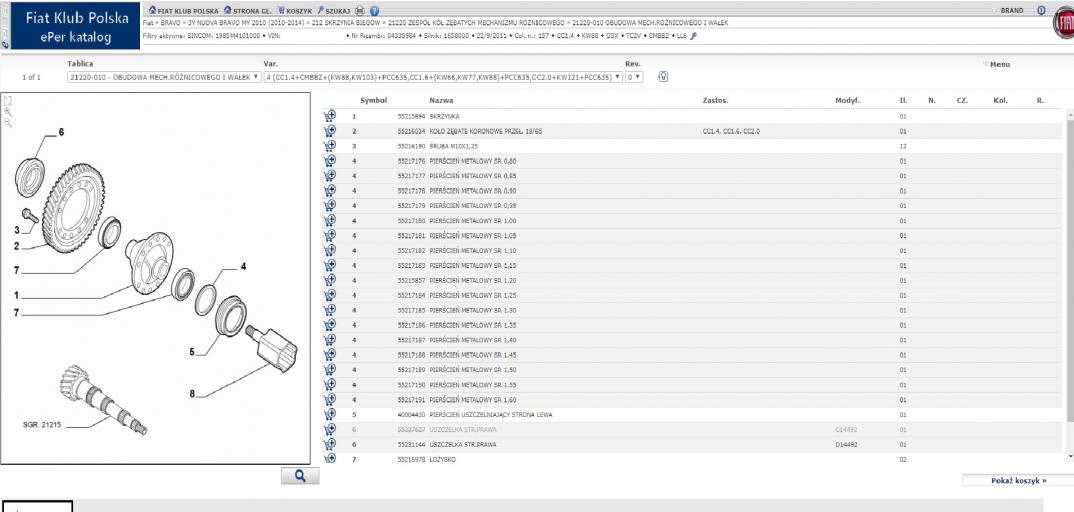The height and width of the screenshot is (512, 1074).
Task: Select part number 55216024
Action: (x=412, y=131)
